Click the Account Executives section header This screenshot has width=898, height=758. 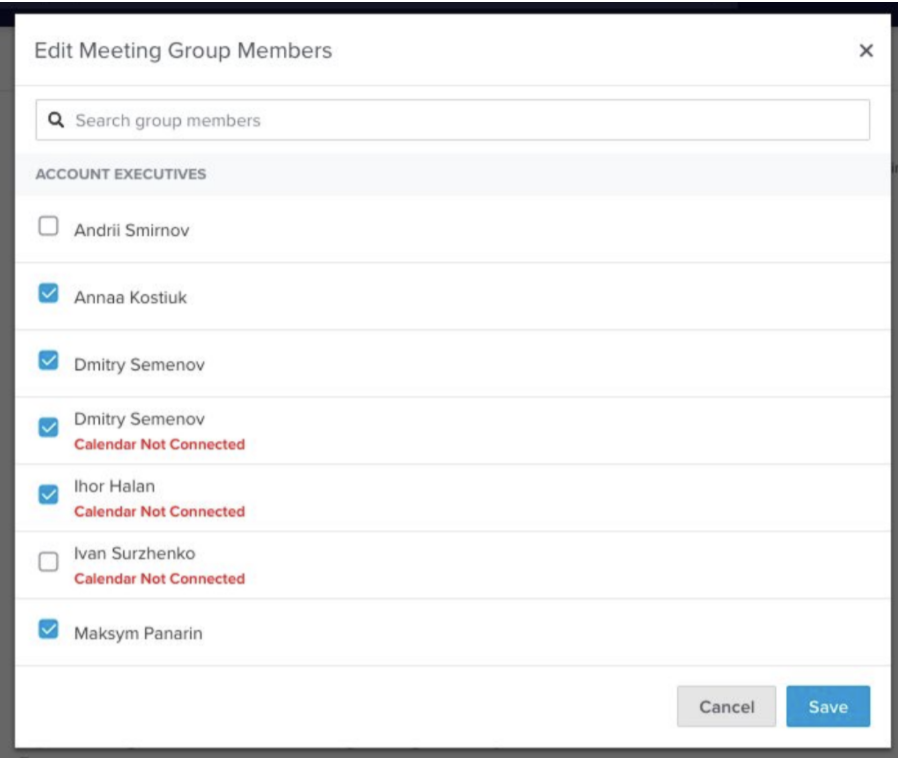(x=121, y=174)
